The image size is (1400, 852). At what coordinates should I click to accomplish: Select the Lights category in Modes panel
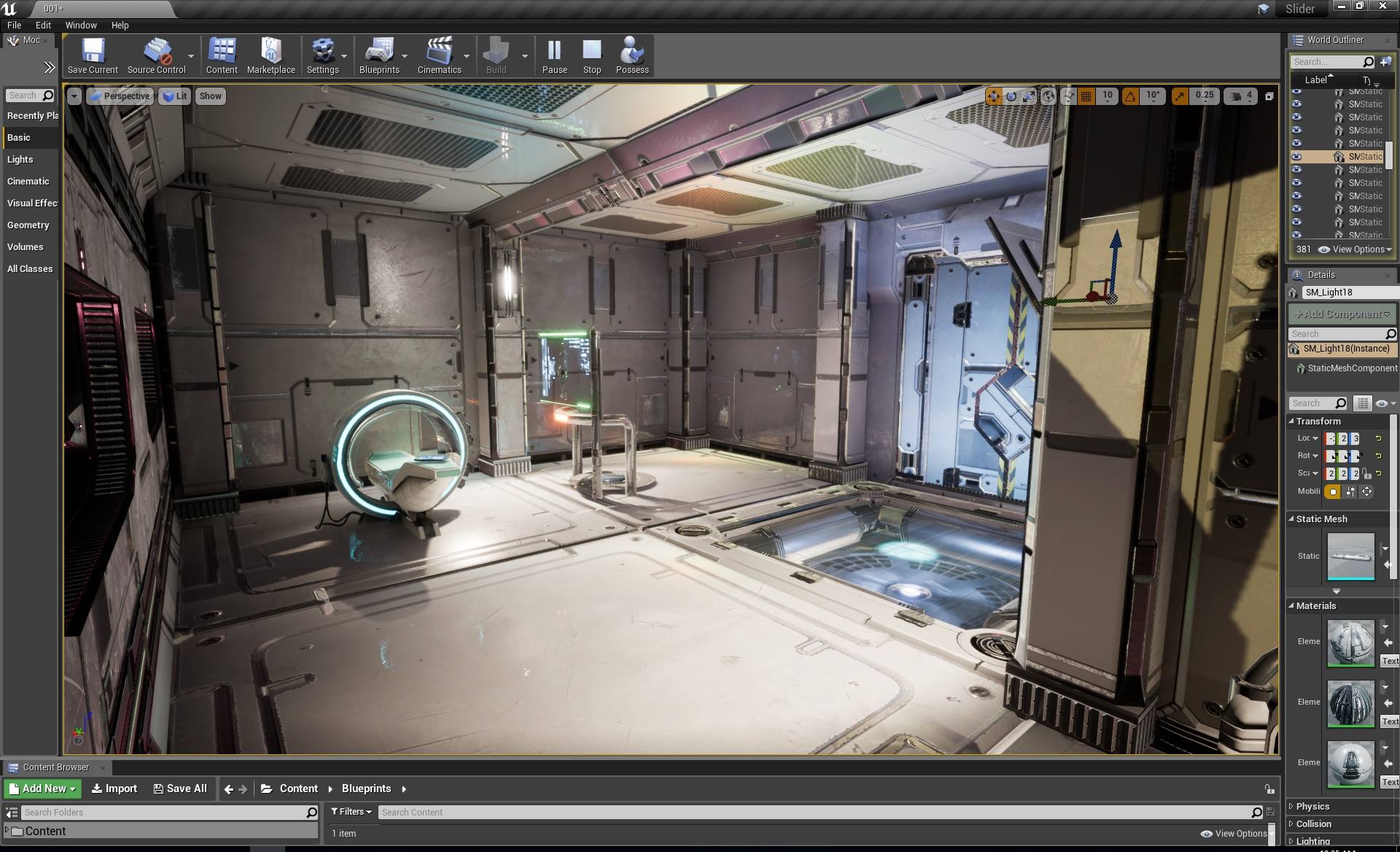pyautogui.click(x=20, y=159)
